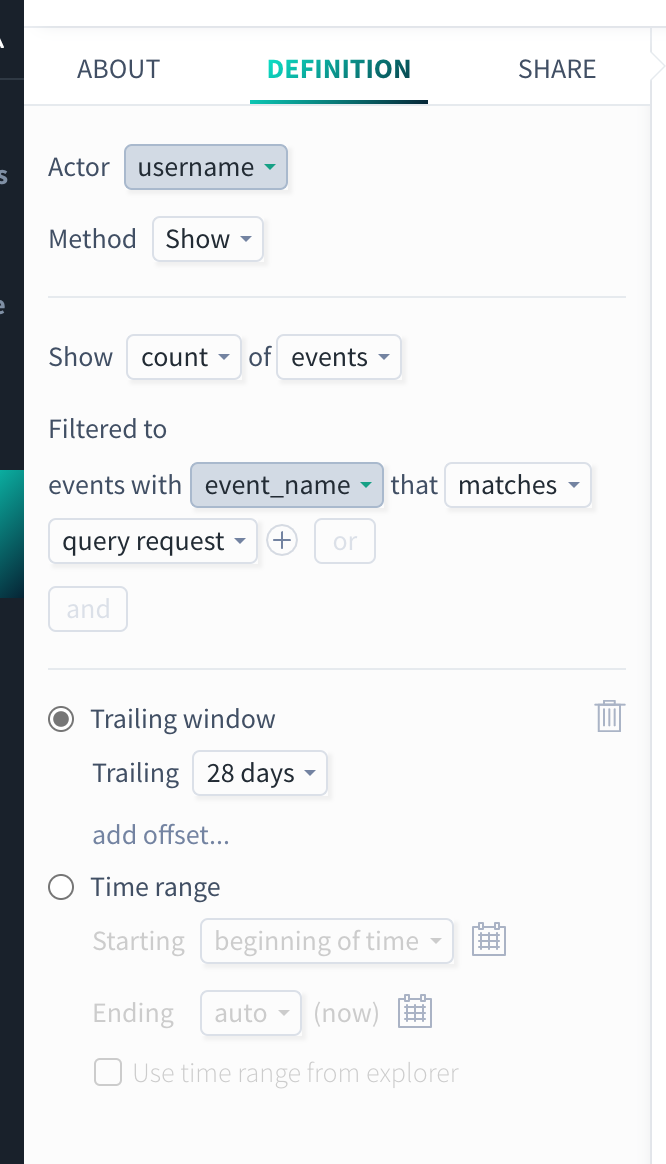
Task: Click the 'and' filter button
Action: [88, 609]
